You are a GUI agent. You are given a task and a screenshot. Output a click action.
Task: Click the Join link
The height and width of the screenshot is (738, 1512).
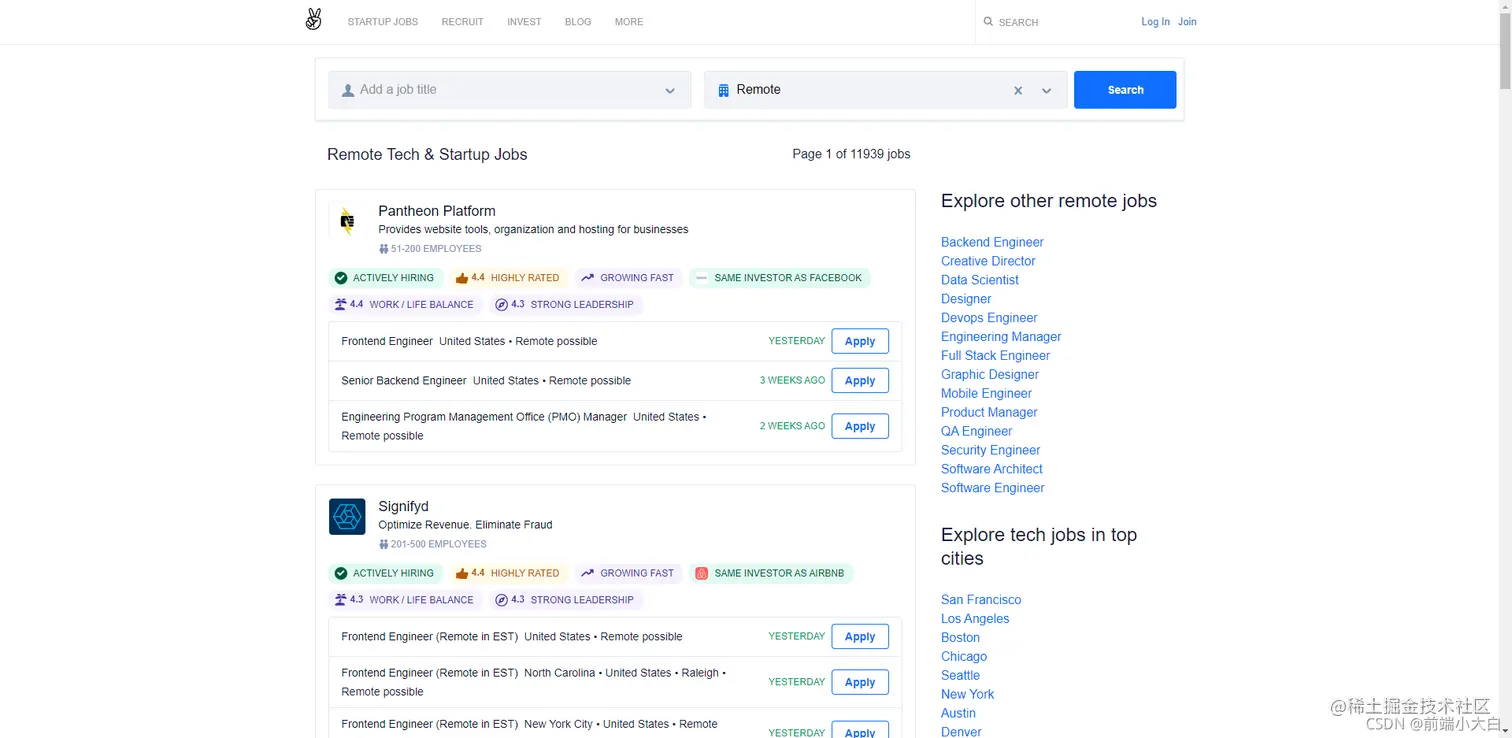[1187, 21]
